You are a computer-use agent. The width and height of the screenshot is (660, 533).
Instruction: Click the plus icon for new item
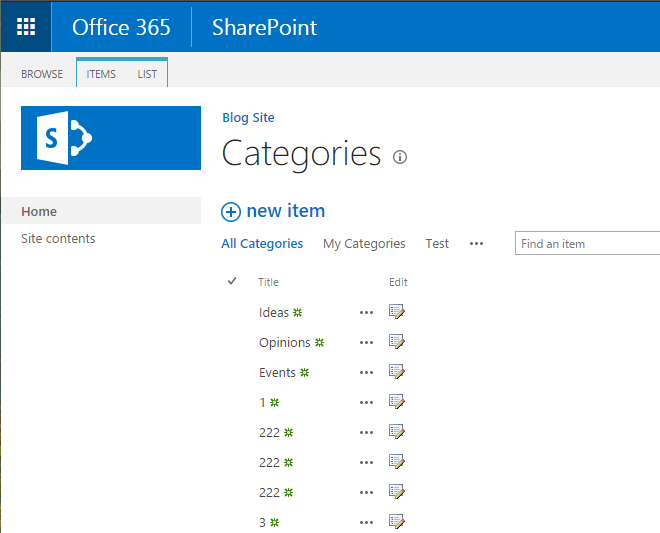pyautogui.click(x=231, y=211)
